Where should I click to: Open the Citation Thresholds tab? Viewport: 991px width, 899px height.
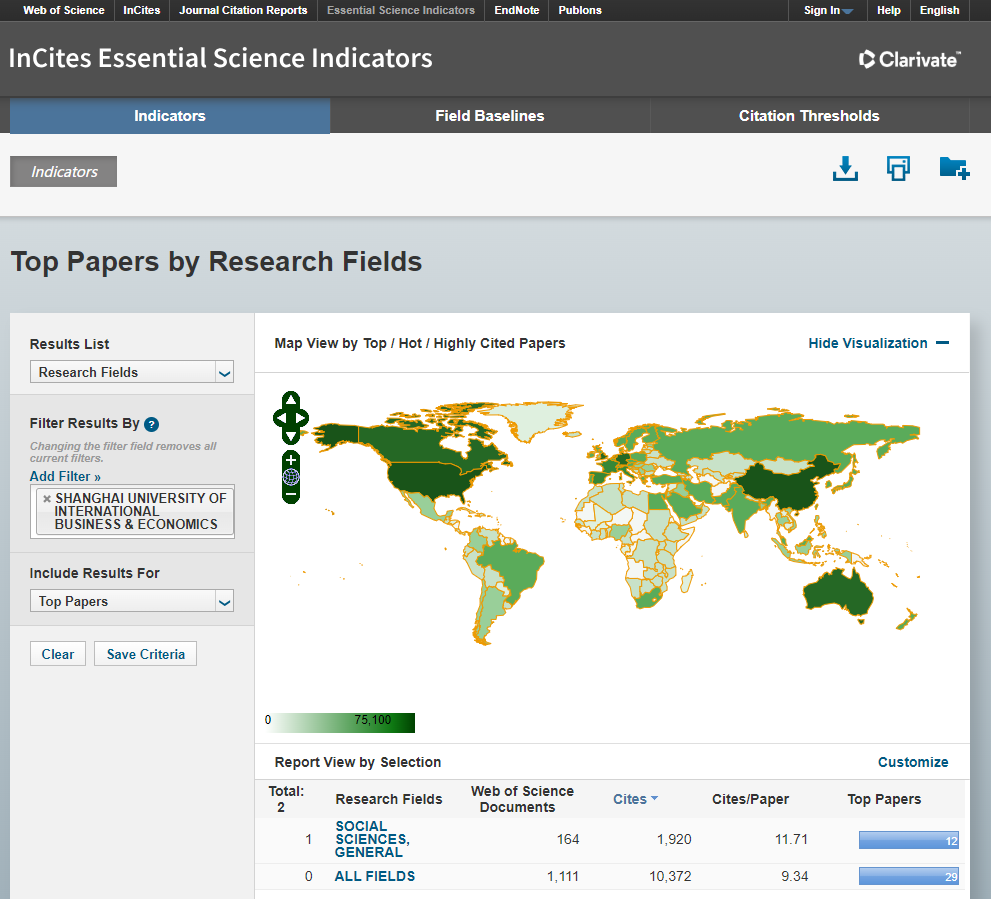808,116
